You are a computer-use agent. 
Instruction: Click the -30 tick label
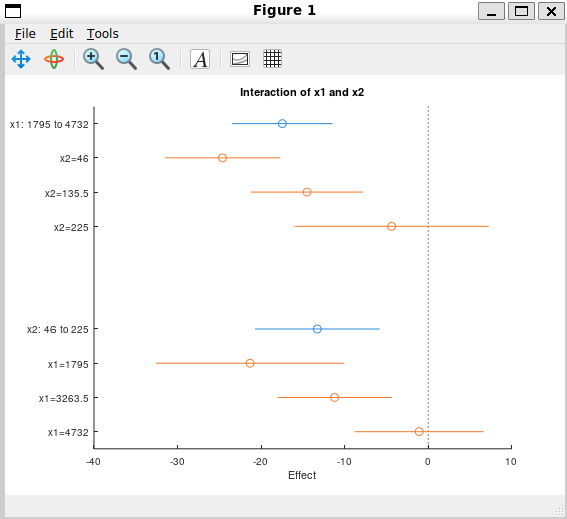[x=177, y=462]
